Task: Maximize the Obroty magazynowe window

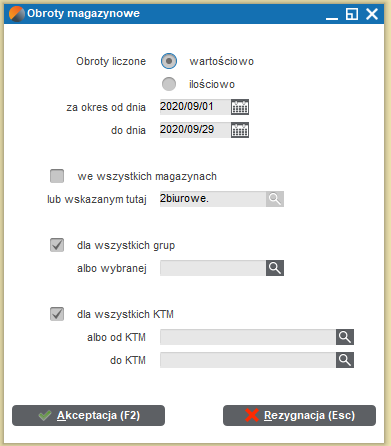Action: pyautogui.click(x=352, y=14)
